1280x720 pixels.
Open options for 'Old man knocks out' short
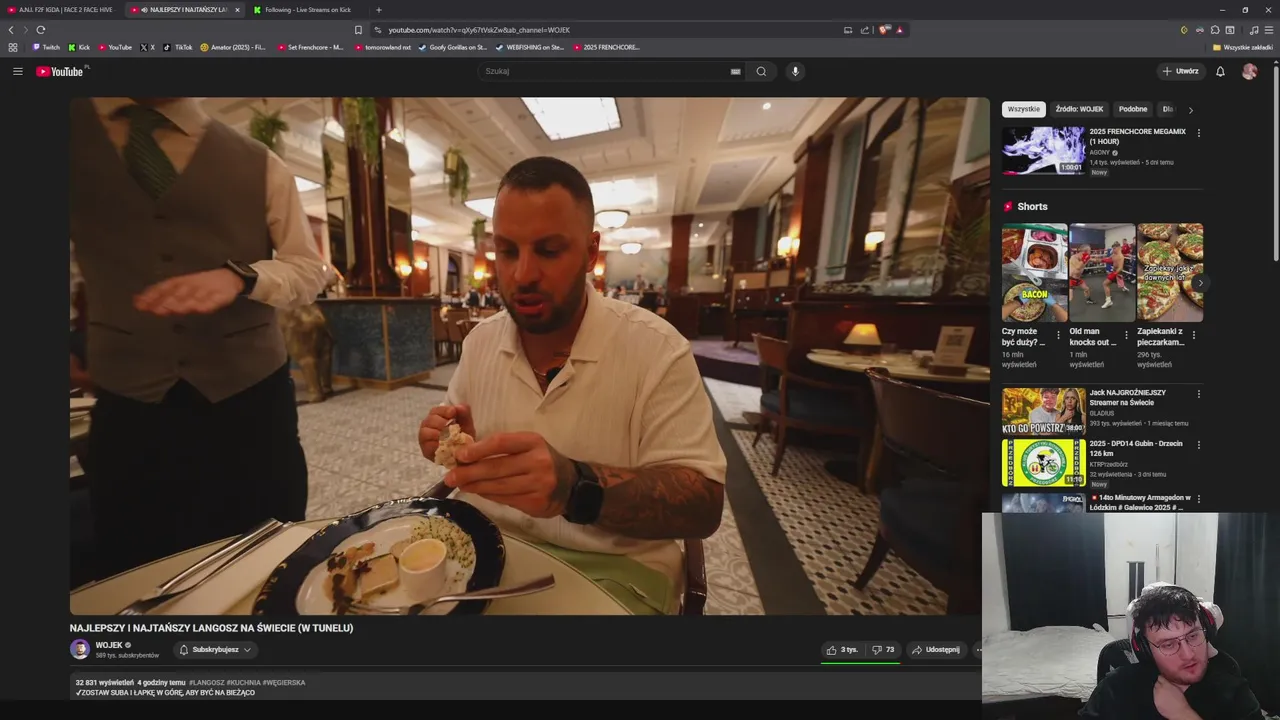[x=1126, y=336]
